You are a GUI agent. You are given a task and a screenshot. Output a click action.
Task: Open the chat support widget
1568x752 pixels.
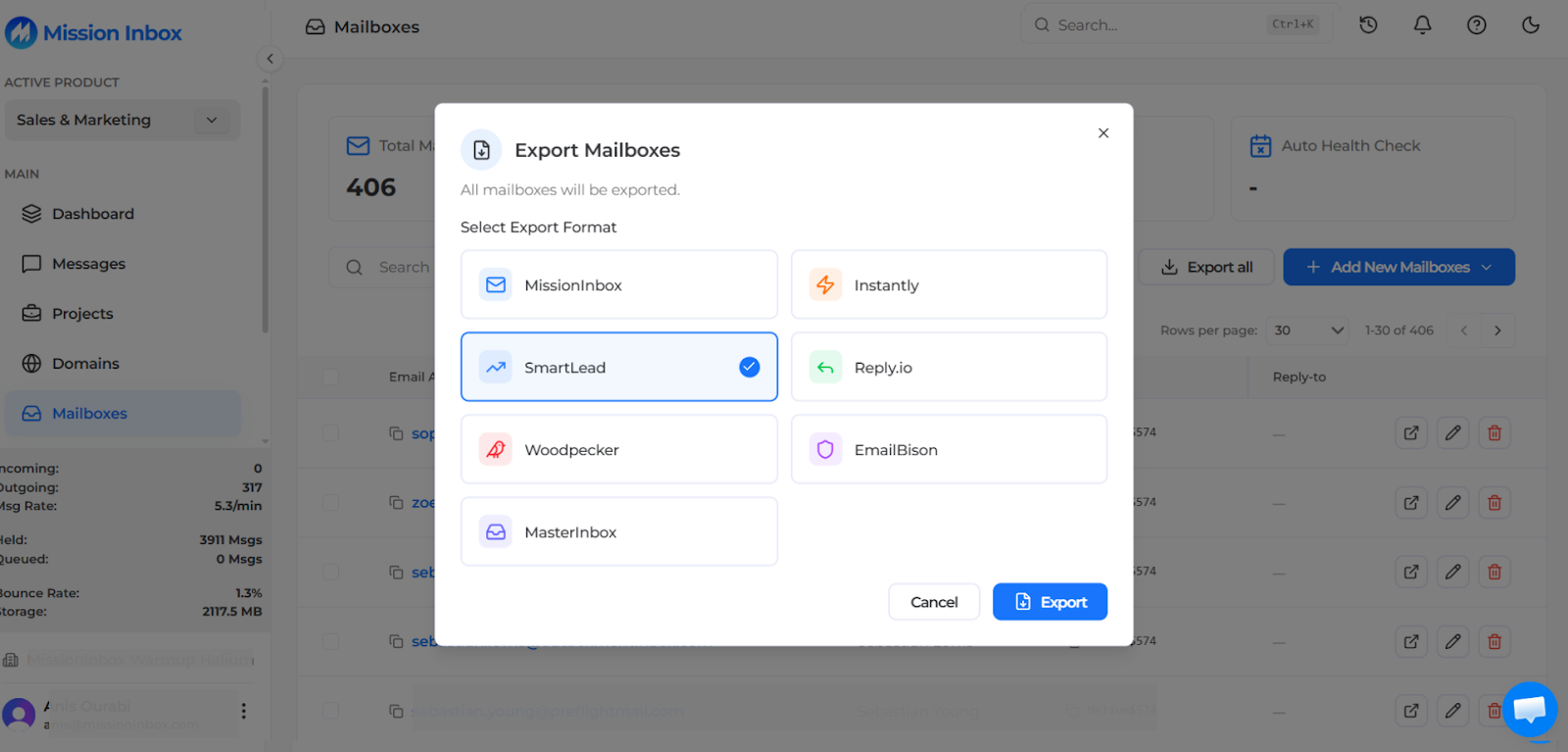pos(1530,710)
